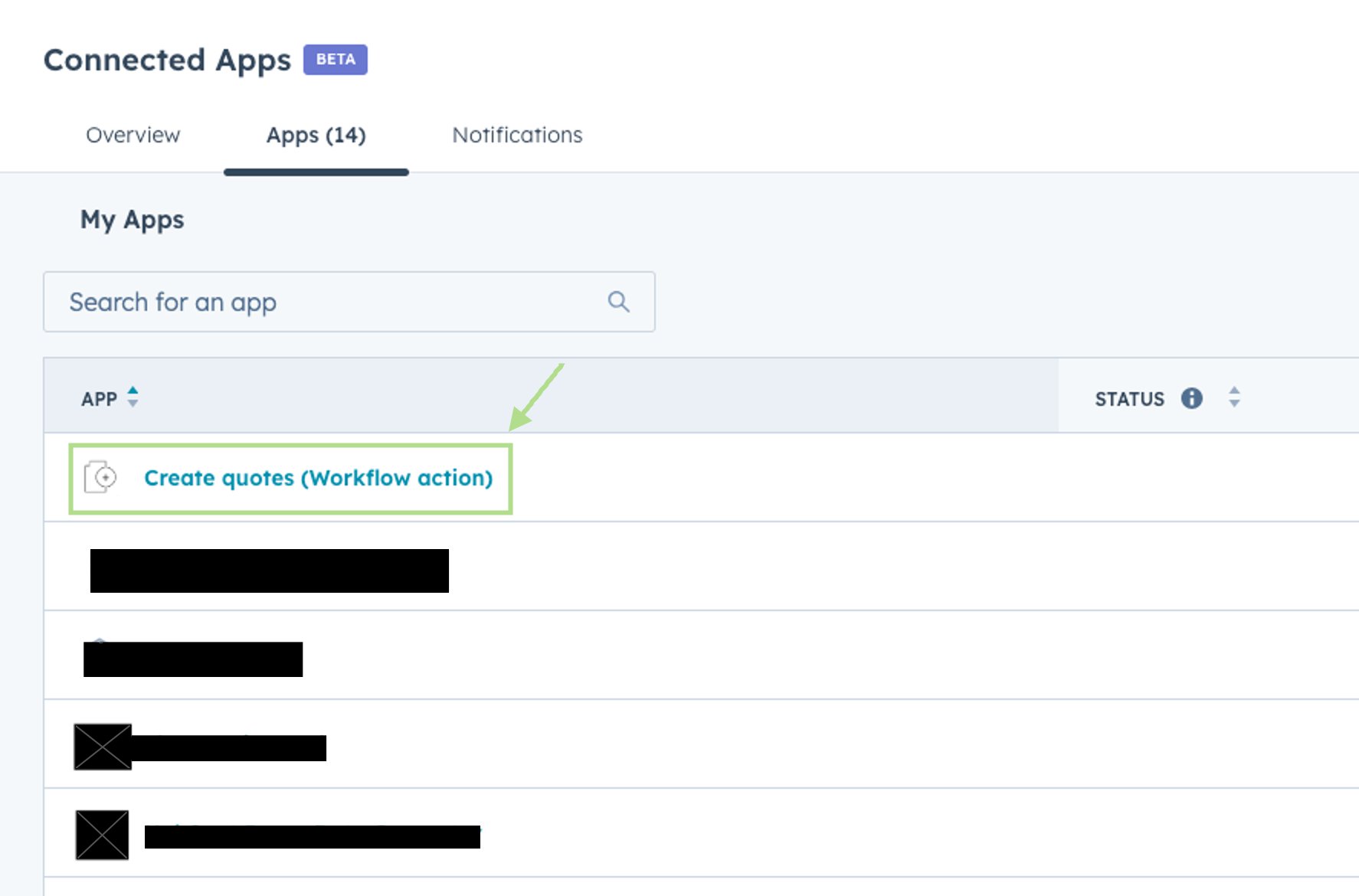Select the Apps (14) tab

point(316,135)
